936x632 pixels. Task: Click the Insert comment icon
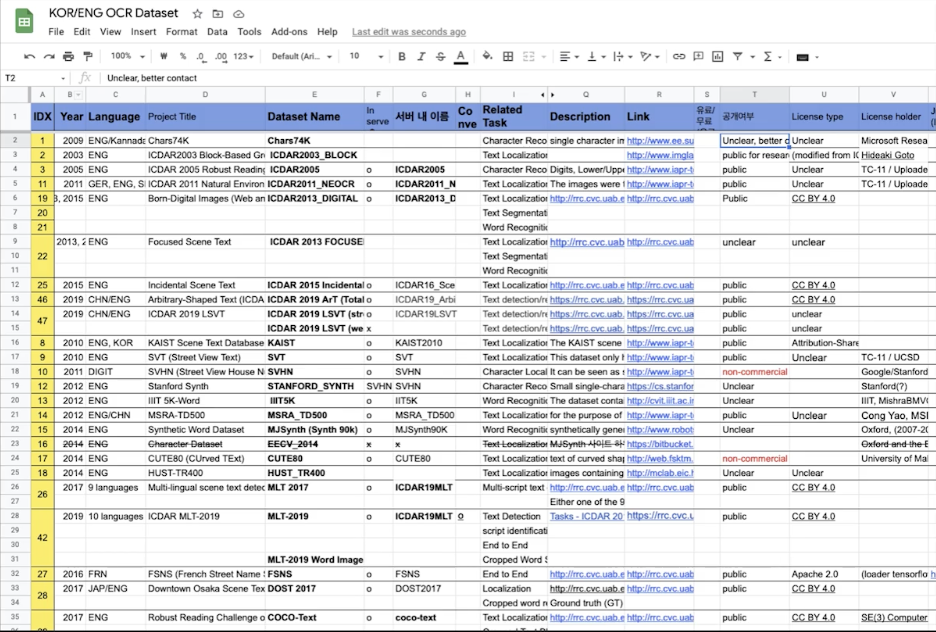click(698, 56)
